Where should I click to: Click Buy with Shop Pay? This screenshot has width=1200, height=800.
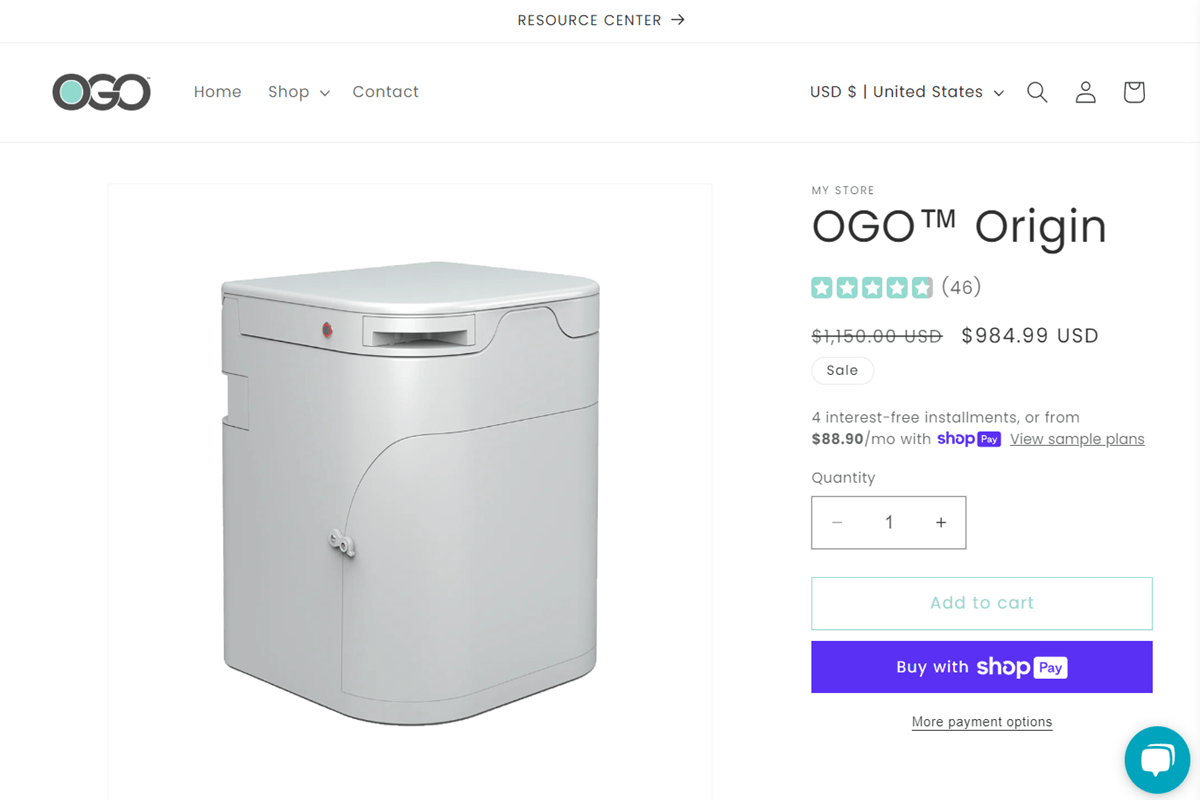[x=981, y=666]
